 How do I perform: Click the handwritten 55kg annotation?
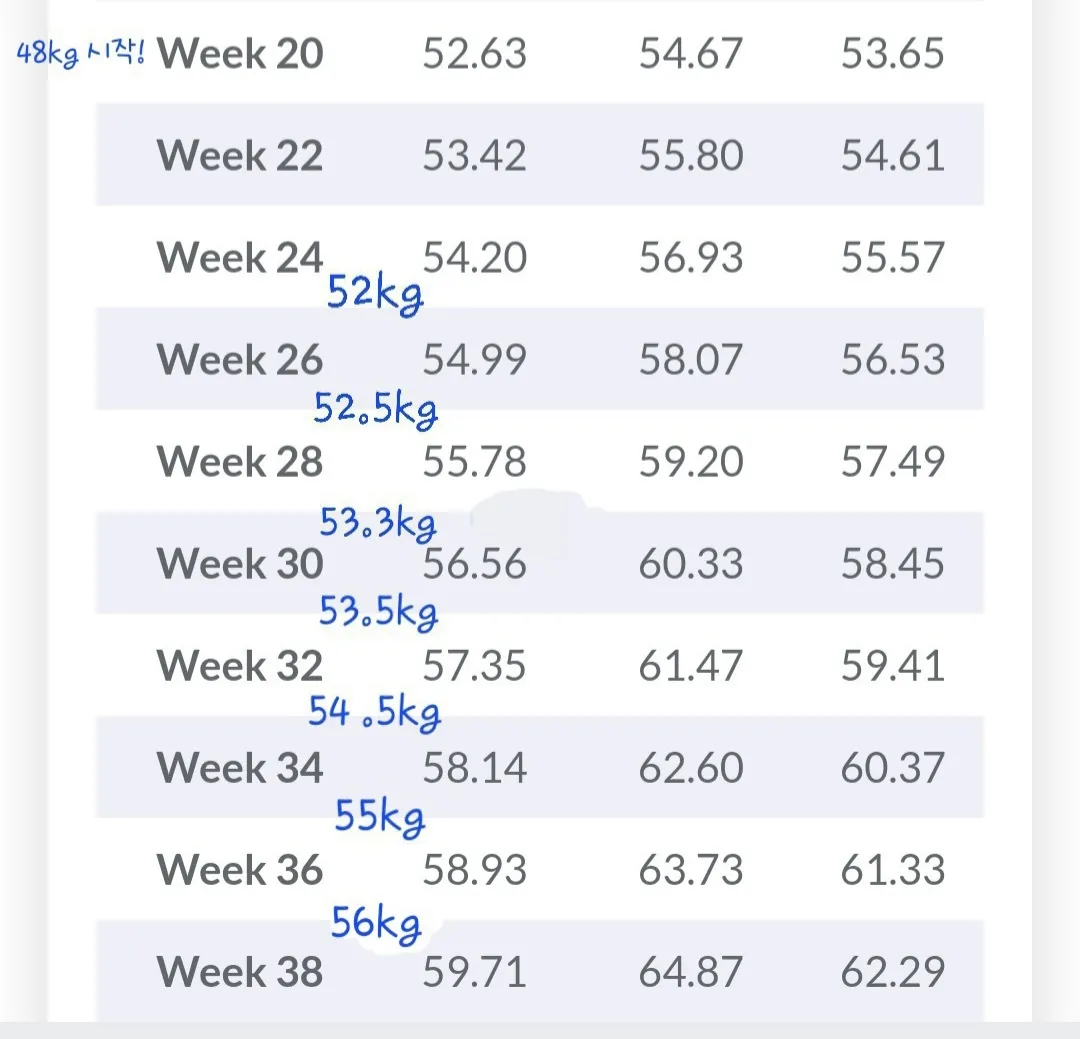point(380,818)
